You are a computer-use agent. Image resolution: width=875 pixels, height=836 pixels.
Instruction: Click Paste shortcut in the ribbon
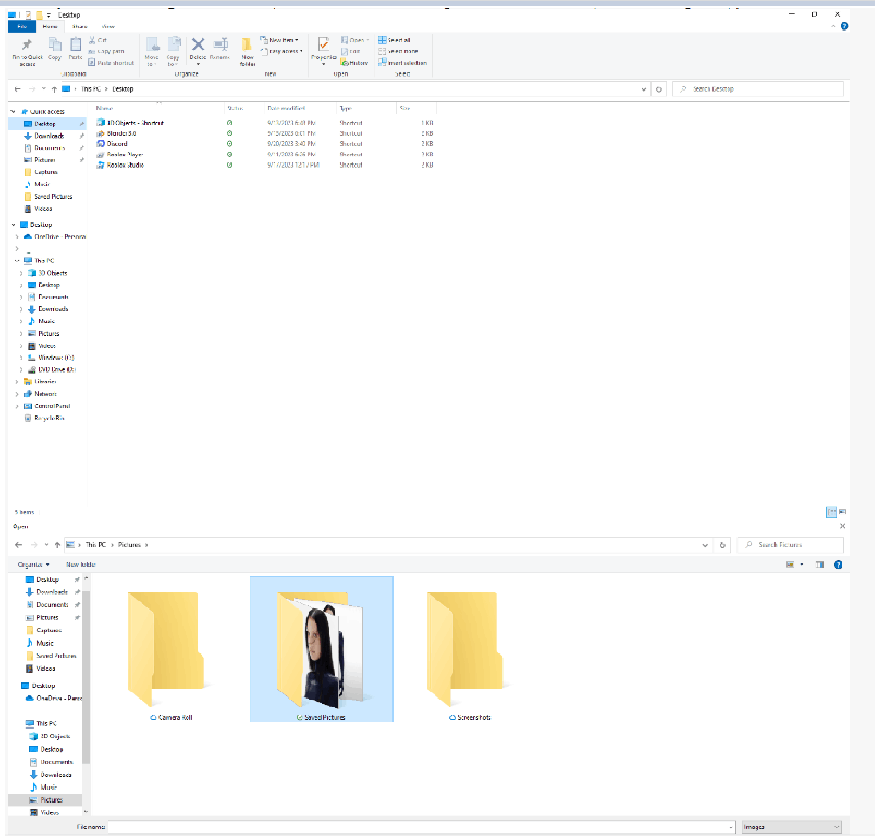(111, 63)
